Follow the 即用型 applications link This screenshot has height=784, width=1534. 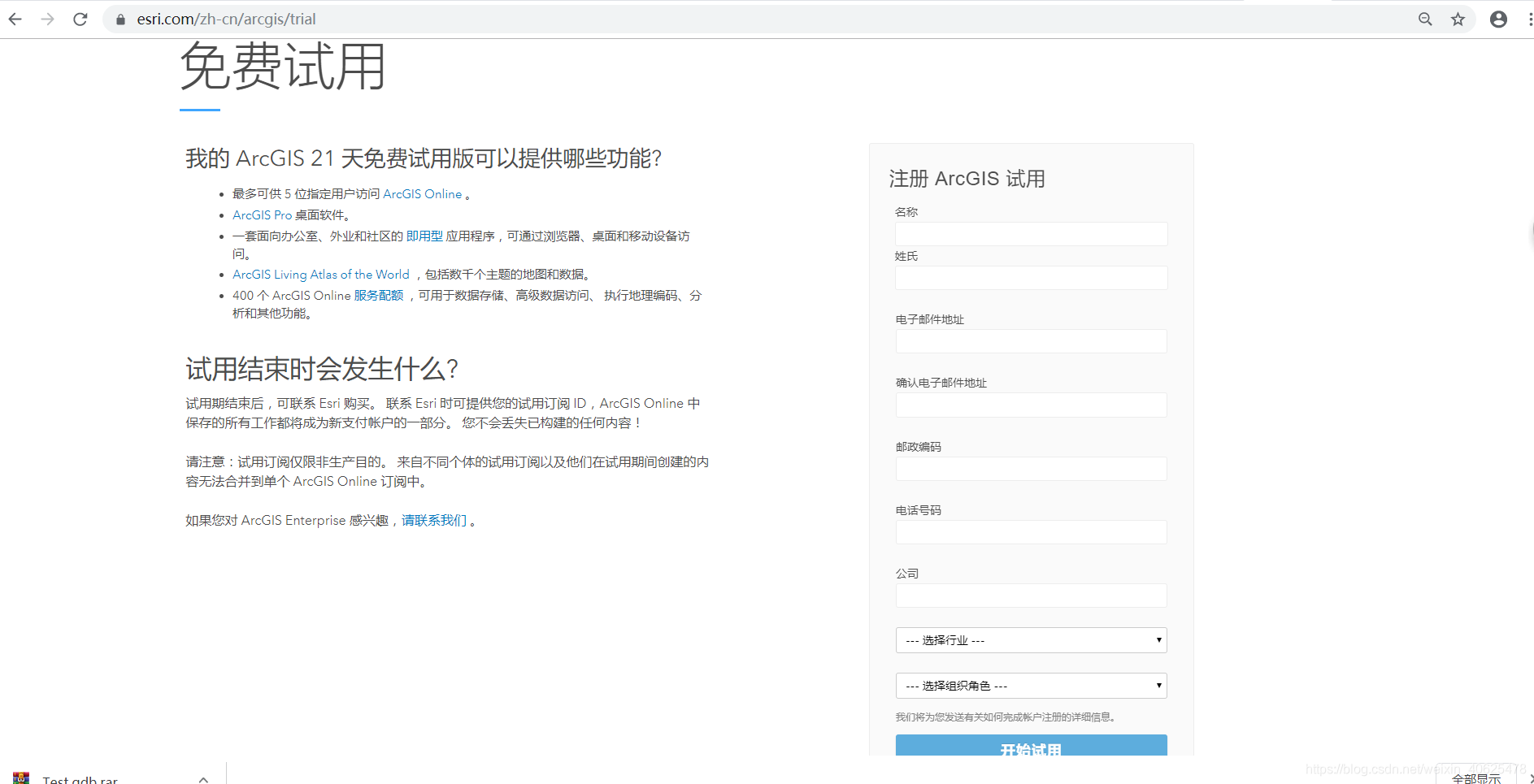pos(424,236)
